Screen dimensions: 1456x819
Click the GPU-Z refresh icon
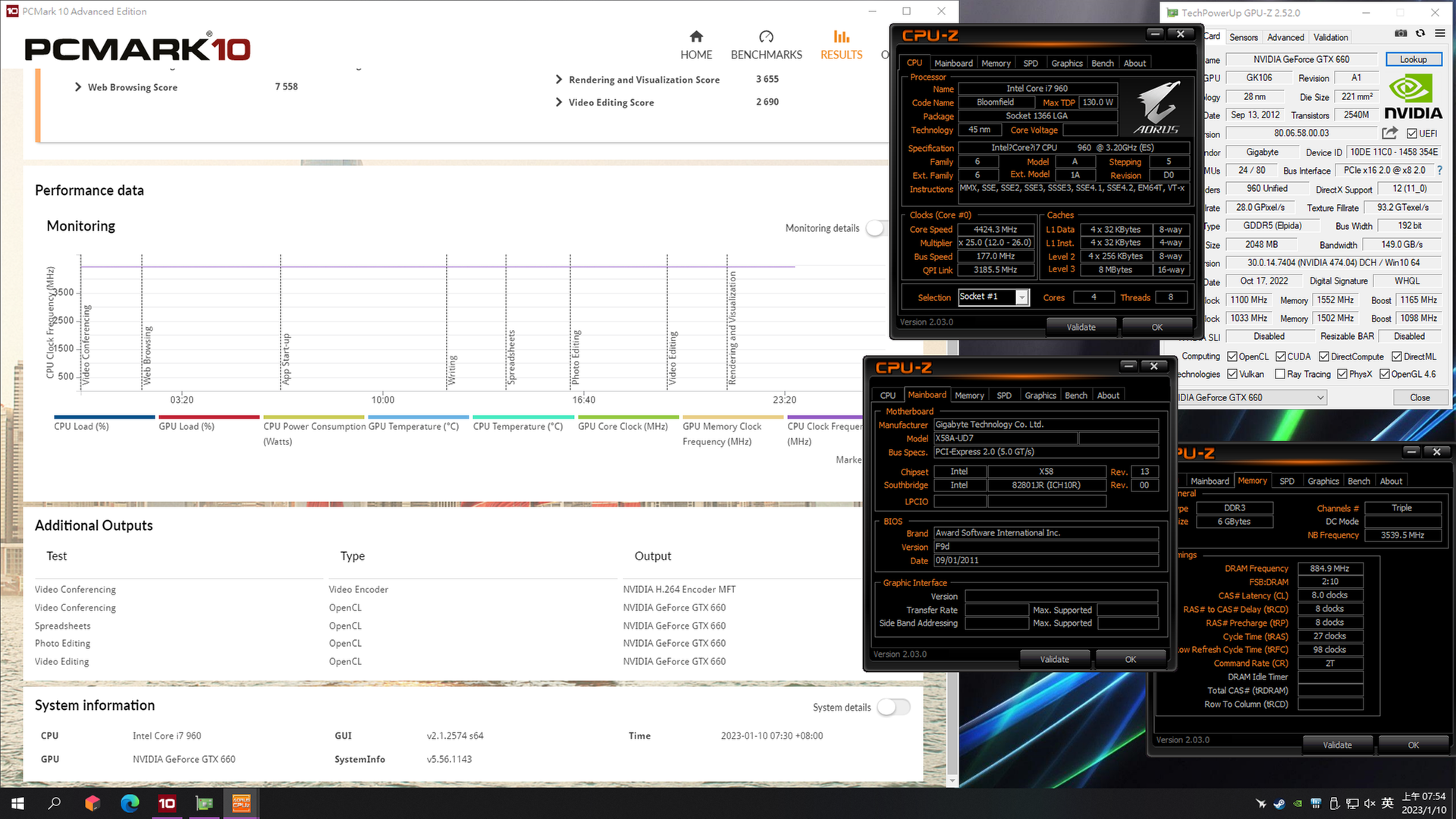coord(1420,33)
